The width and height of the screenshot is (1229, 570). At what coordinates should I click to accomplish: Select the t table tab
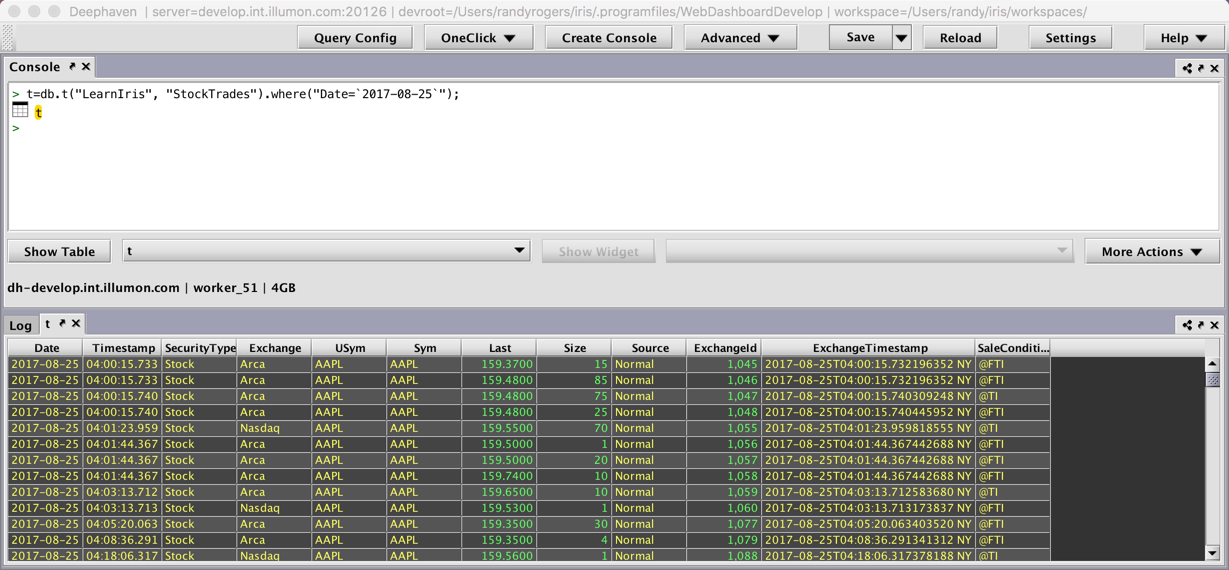(47, 324)
